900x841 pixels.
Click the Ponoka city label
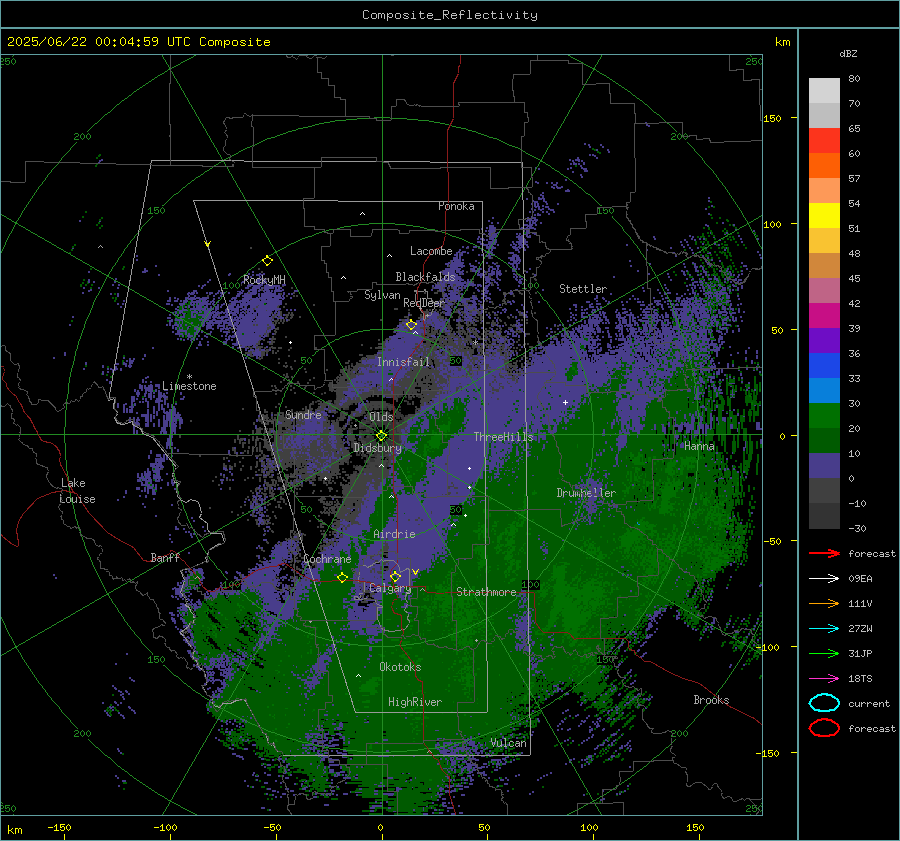456,206
